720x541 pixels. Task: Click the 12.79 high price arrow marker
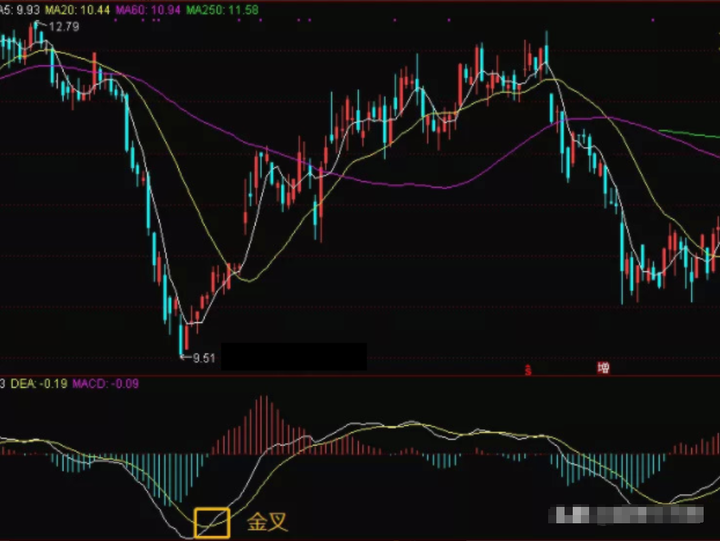click(59, 26)
